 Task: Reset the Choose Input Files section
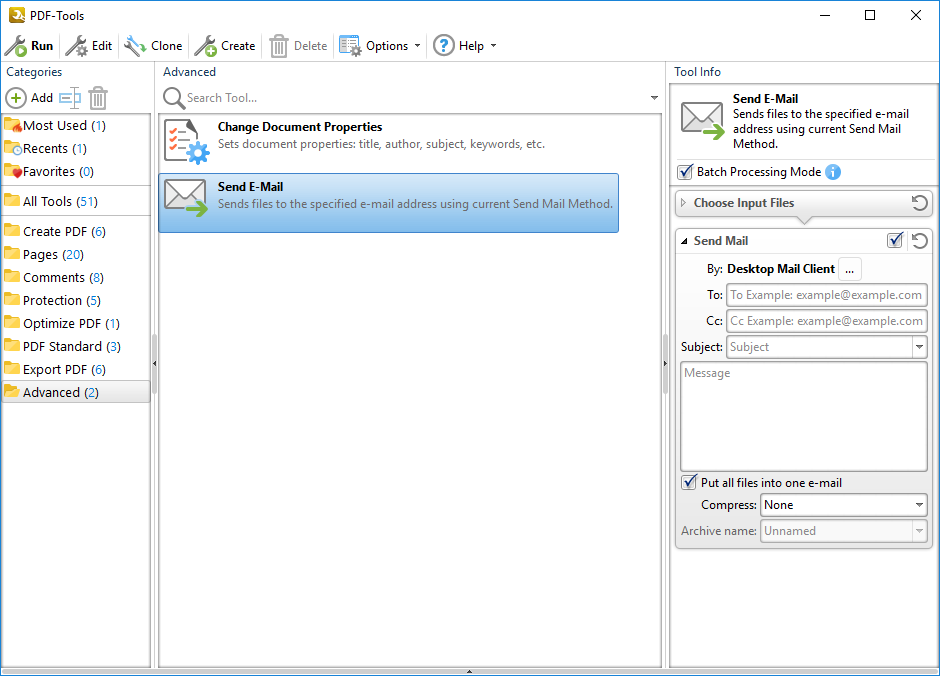919,203
